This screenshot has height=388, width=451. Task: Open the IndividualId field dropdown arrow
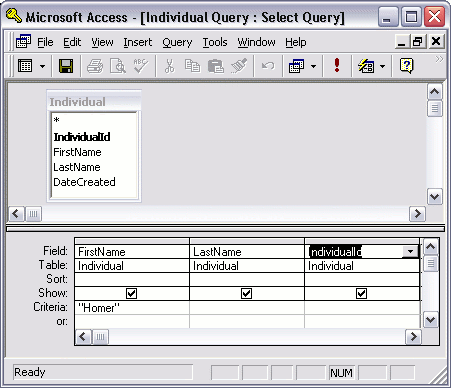pos(410,252)
